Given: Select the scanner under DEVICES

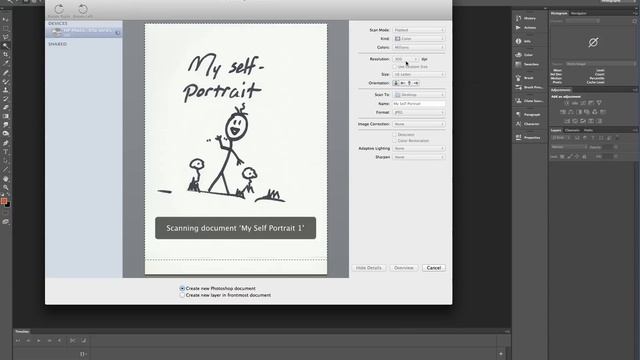Looking at the screenshot, I should 84,32.
